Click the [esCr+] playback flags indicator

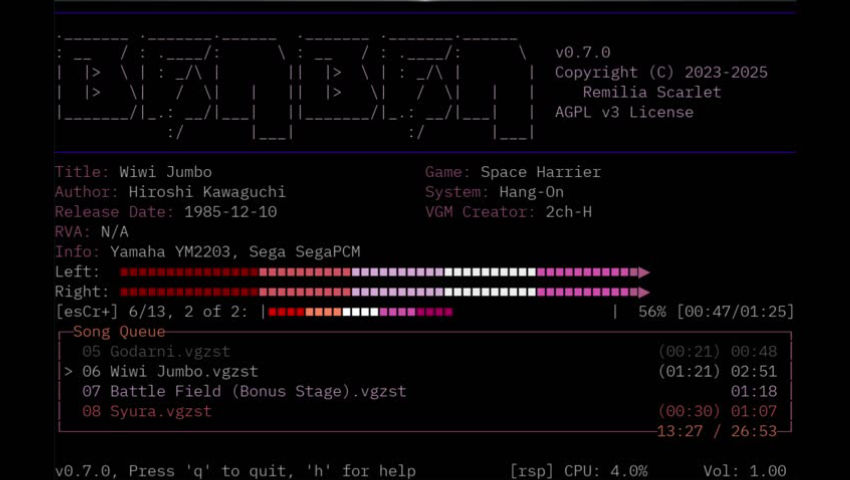(x=87, y=312)
